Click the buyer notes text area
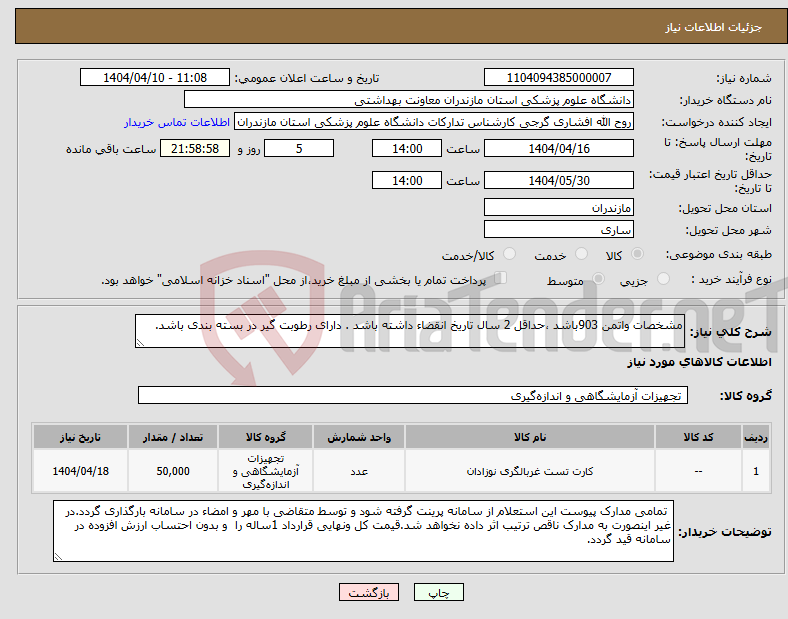This screenshot has width=788, height=619. [x=363, y=531]
